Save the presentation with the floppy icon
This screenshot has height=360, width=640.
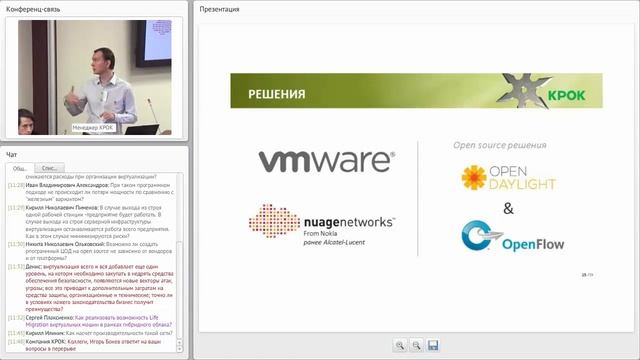point(433,345)
